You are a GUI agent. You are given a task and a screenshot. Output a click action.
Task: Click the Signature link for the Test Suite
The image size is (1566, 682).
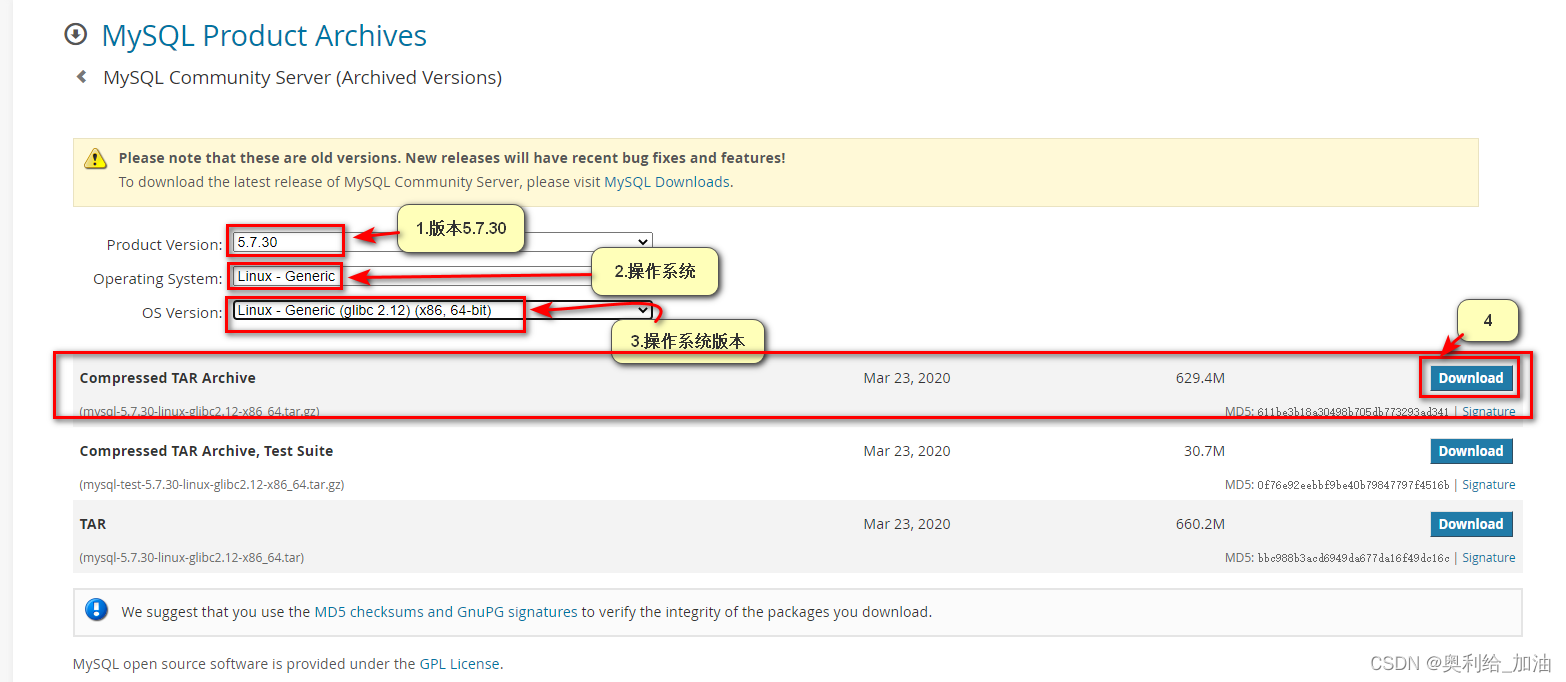point(1488,484)
